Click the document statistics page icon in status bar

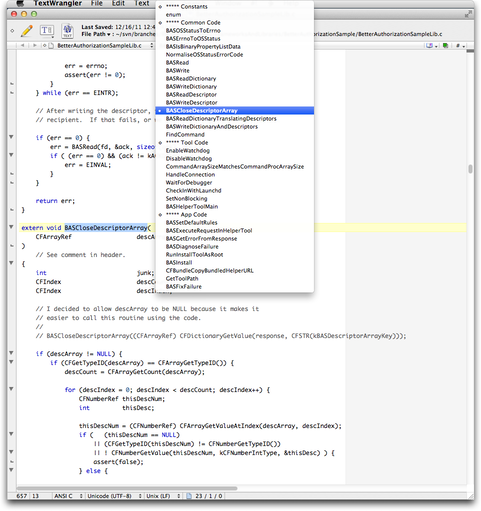point(189,496)
